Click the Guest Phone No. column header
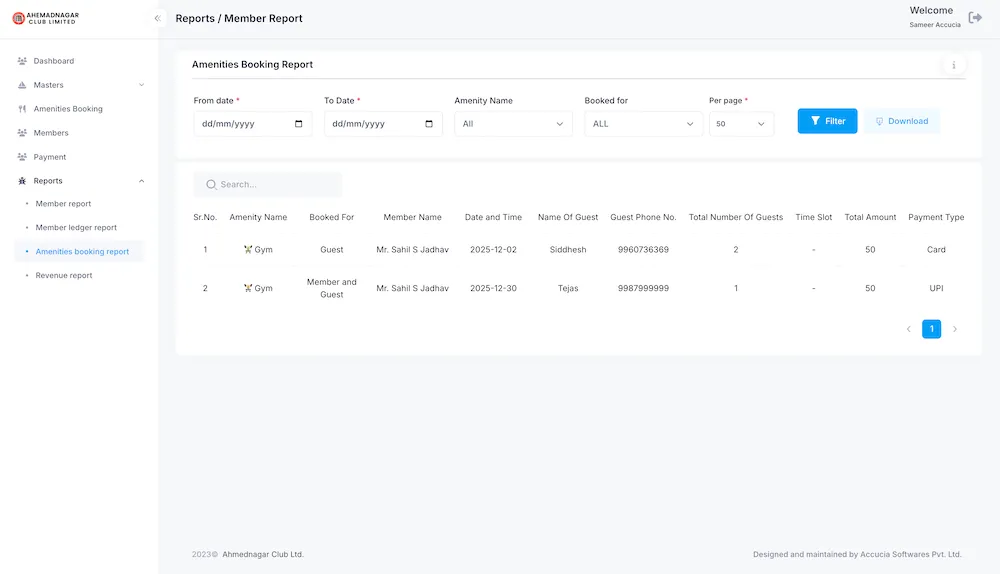This screenshot has width=1000, height=574. click(x=643, y=217)
